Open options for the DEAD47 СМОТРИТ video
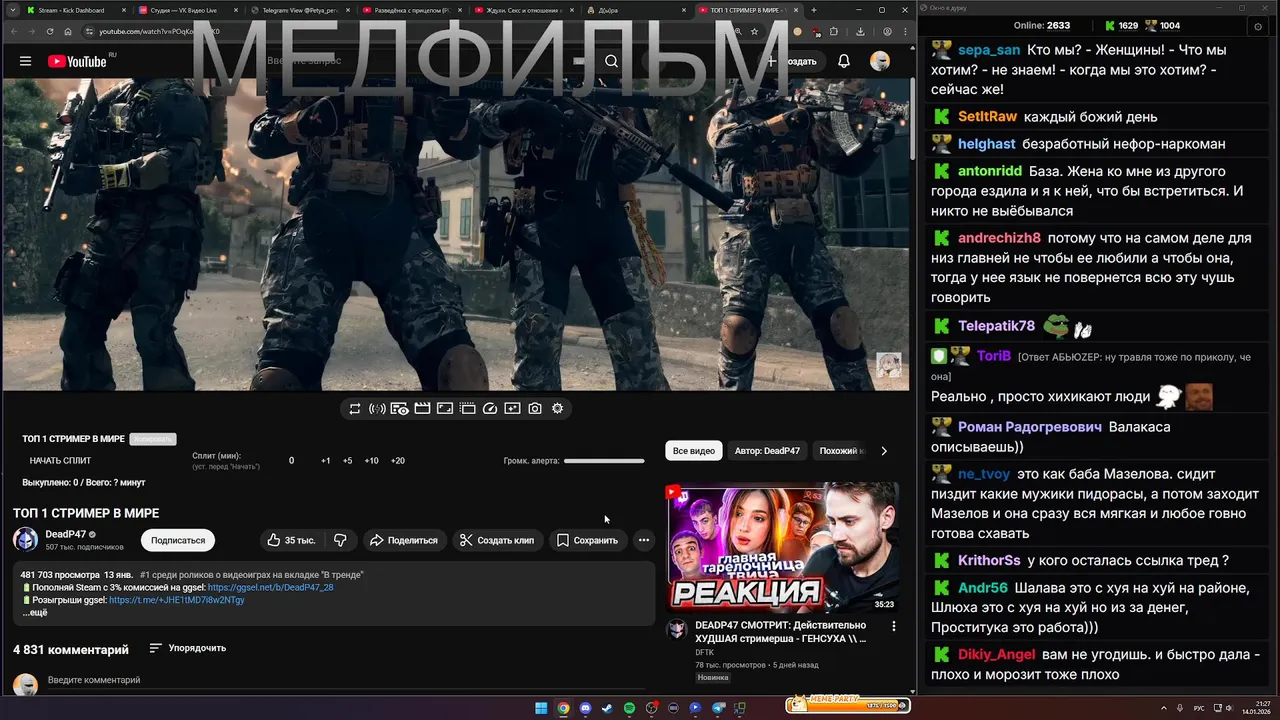Screen dimensions: 1280x720 894,627
